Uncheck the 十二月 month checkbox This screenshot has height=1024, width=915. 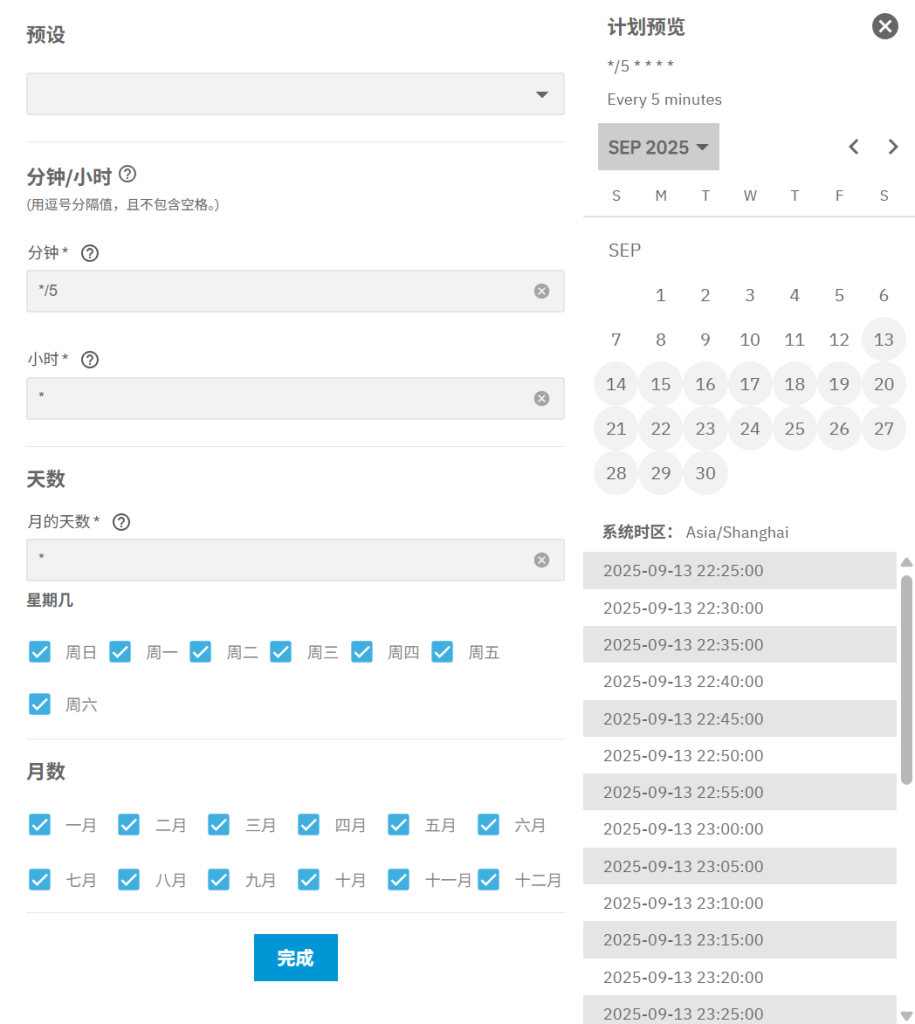(489, 880)
